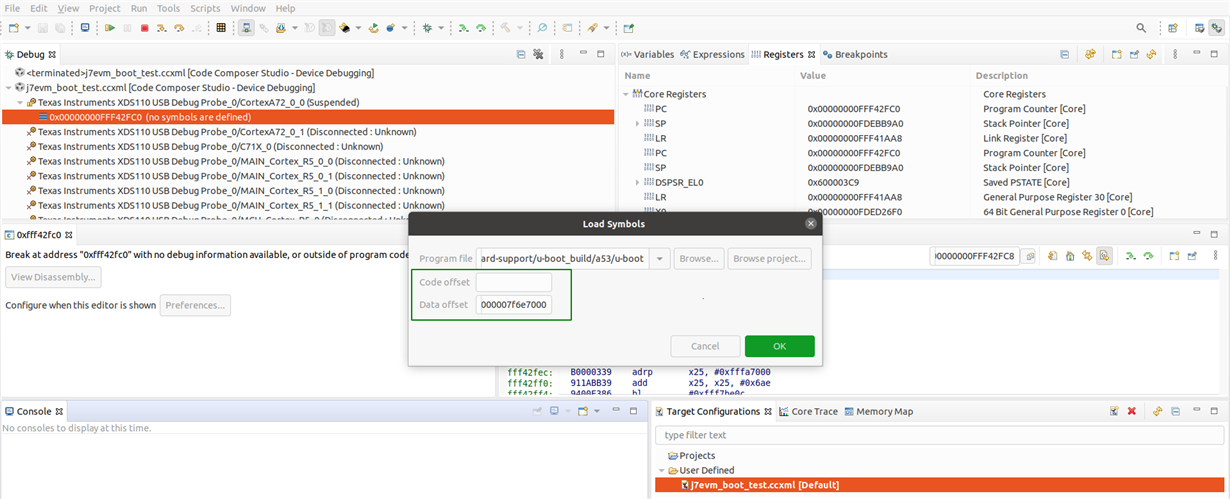
Task: Click the debug bug icon in toolbar
Action: pyautogui.click(x=427, y=28)
